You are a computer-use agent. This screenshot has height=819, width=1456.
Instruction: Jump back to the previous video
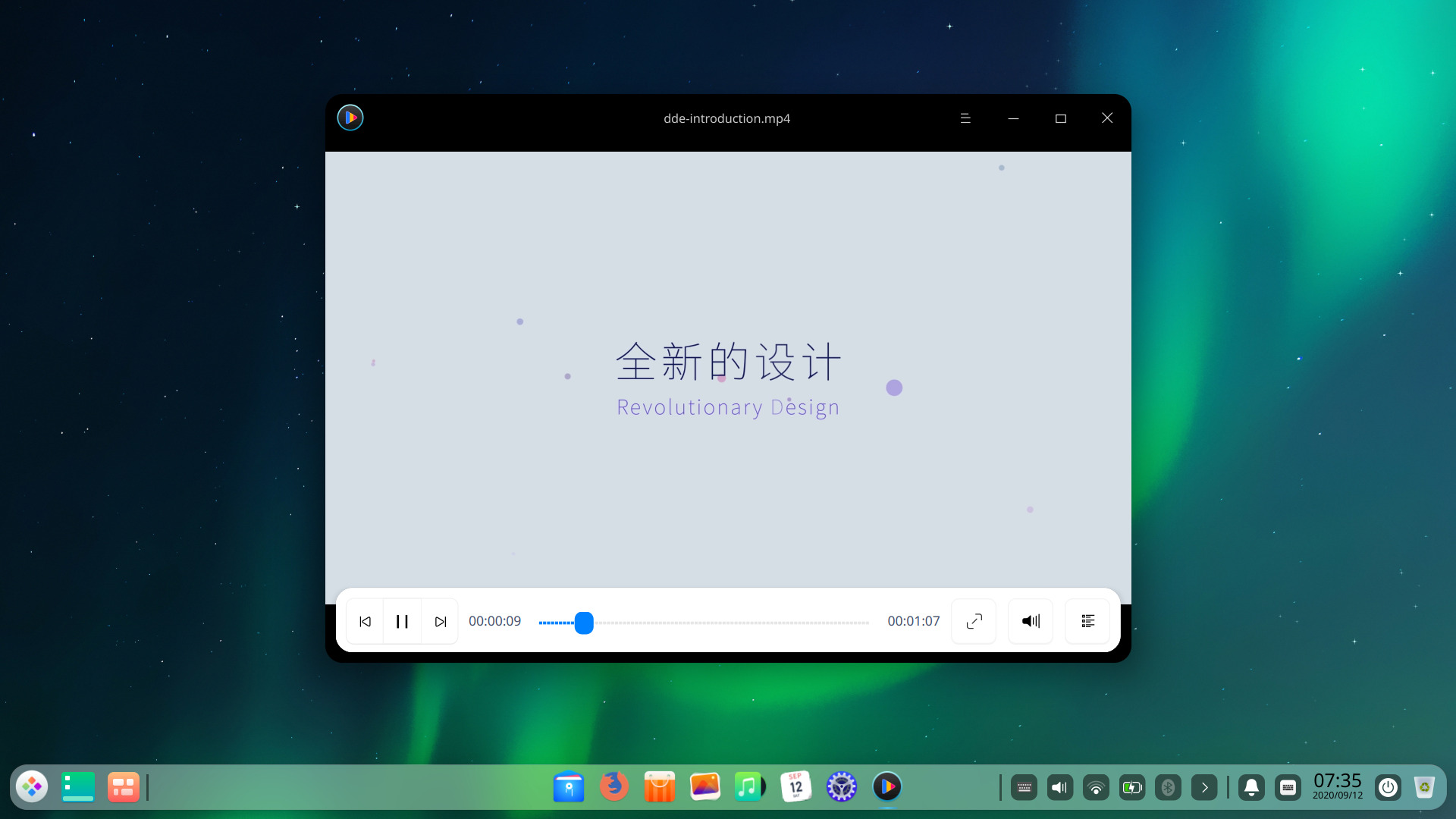click(365, 621)
